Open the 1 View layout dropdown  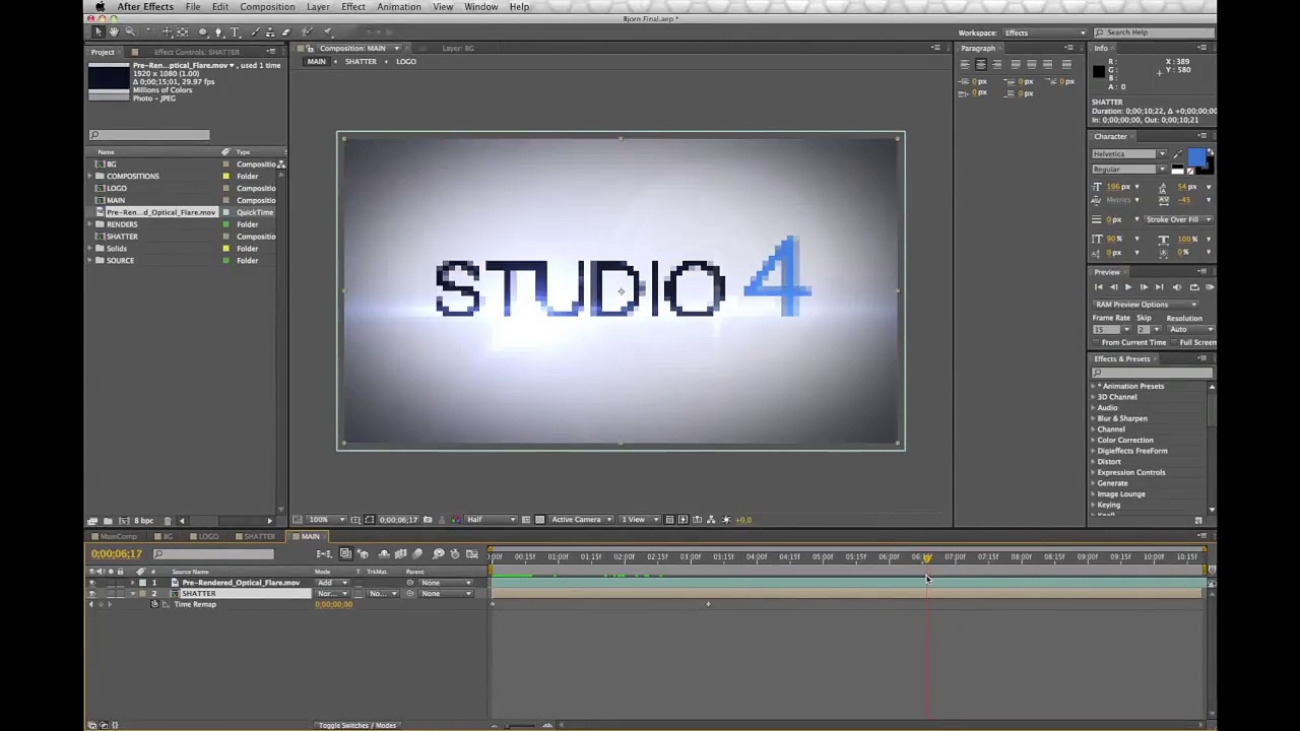point(640,520)
